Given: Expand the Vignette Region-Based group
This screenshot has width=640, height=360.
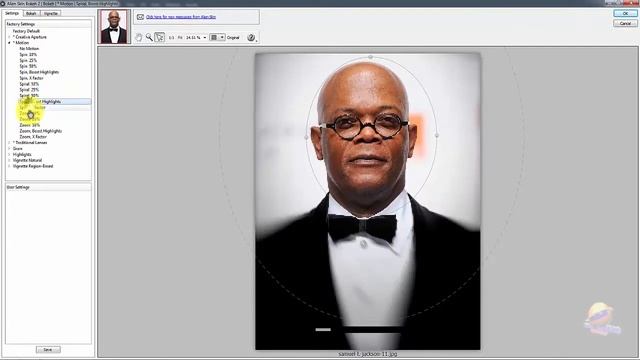Looking at the screenshot, I should click(9, 166).
